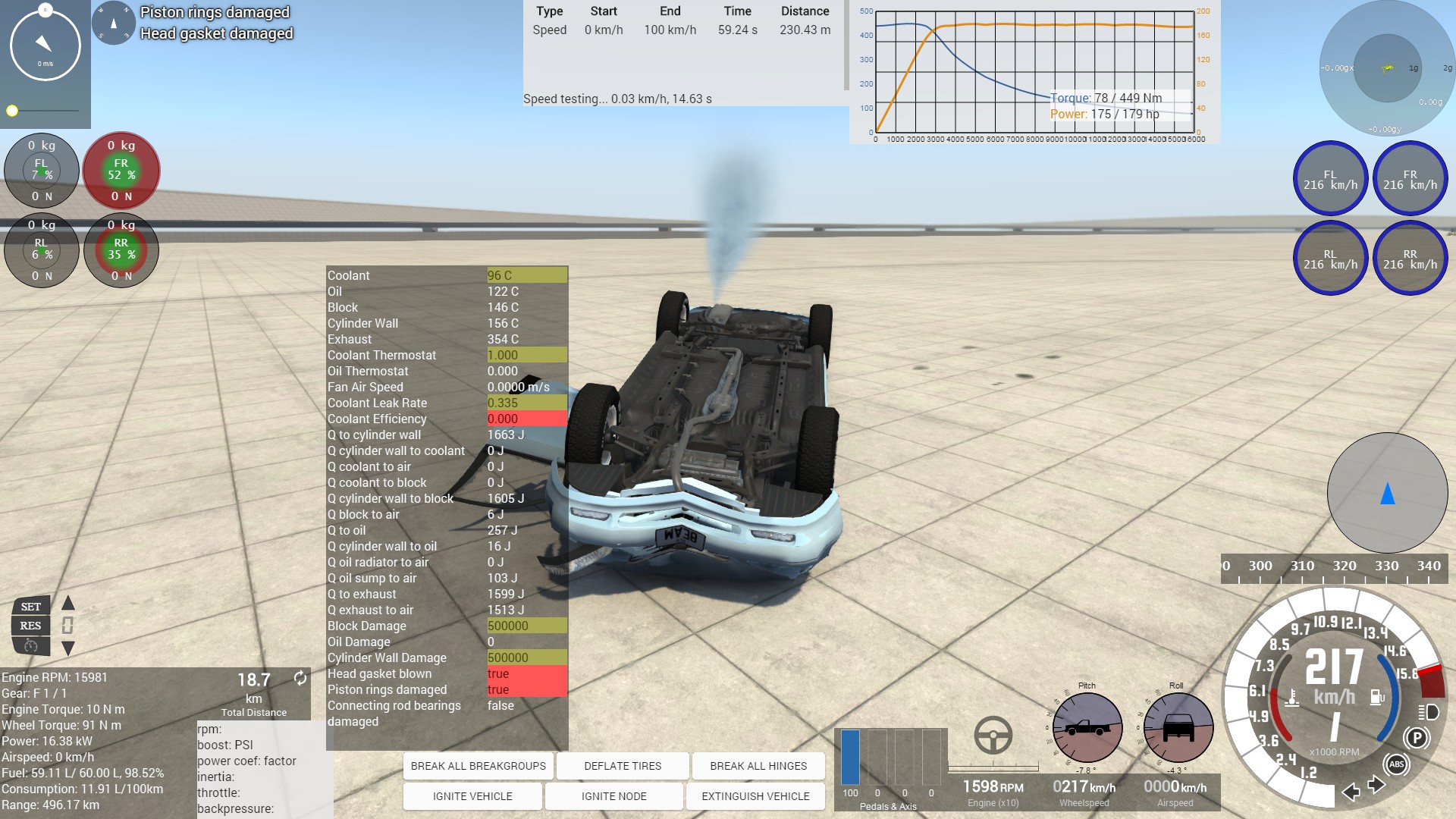Click the steering position bar
Image resolution: width=1456 pixels, height=819 pixels.
click(x=993, y=767)
